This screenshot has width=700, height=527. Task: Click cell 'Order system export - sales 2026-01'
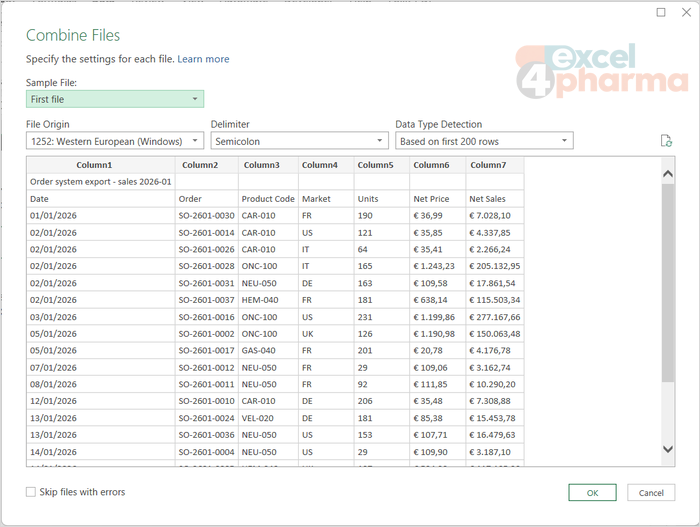101,182
